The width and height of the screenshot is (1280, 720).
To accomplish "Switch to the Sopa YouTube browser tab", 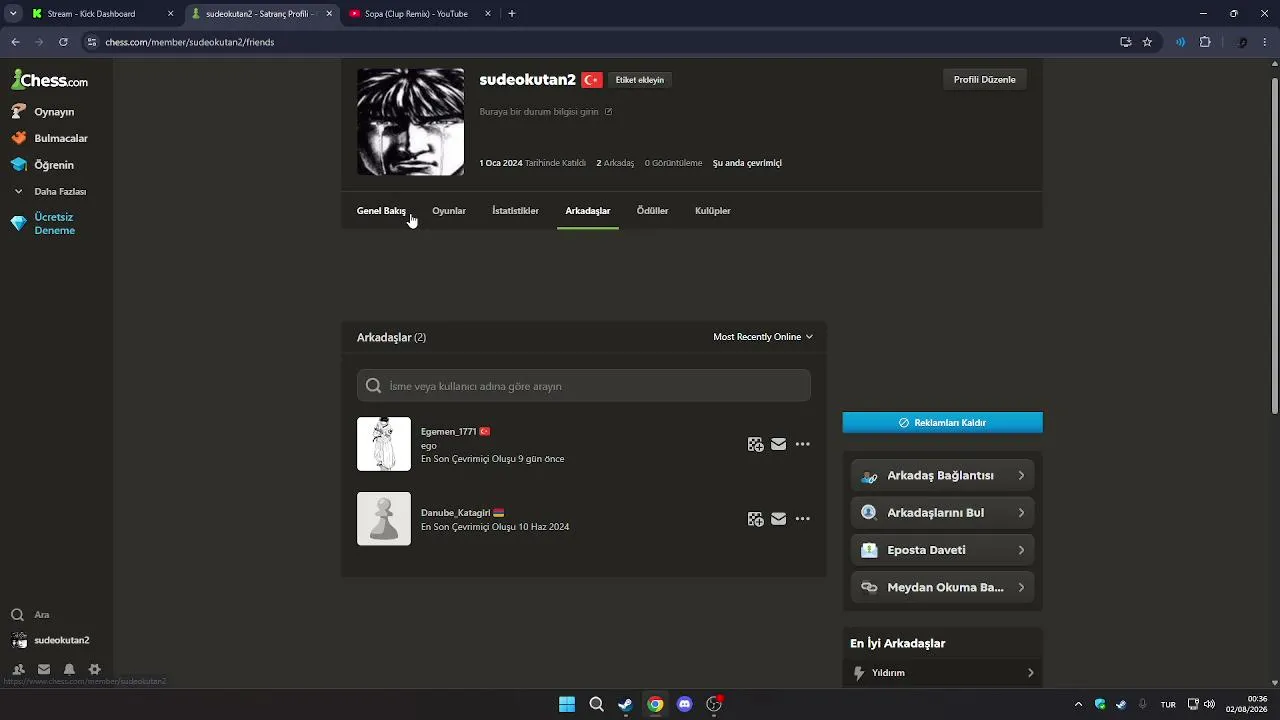I will click(417, 14).
